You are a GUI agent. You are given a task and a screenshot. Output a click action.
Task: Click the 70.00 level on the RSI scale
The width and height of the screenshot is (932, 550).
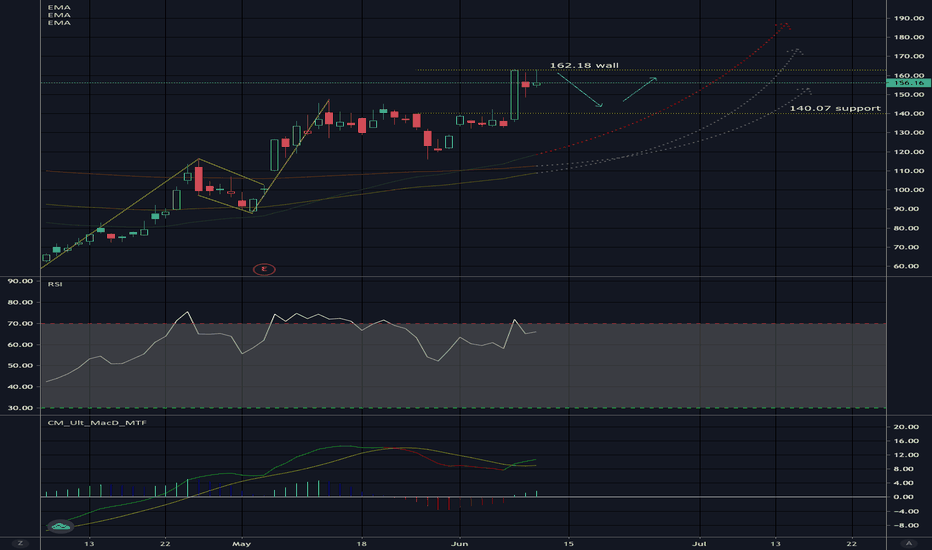click(20, 323)
